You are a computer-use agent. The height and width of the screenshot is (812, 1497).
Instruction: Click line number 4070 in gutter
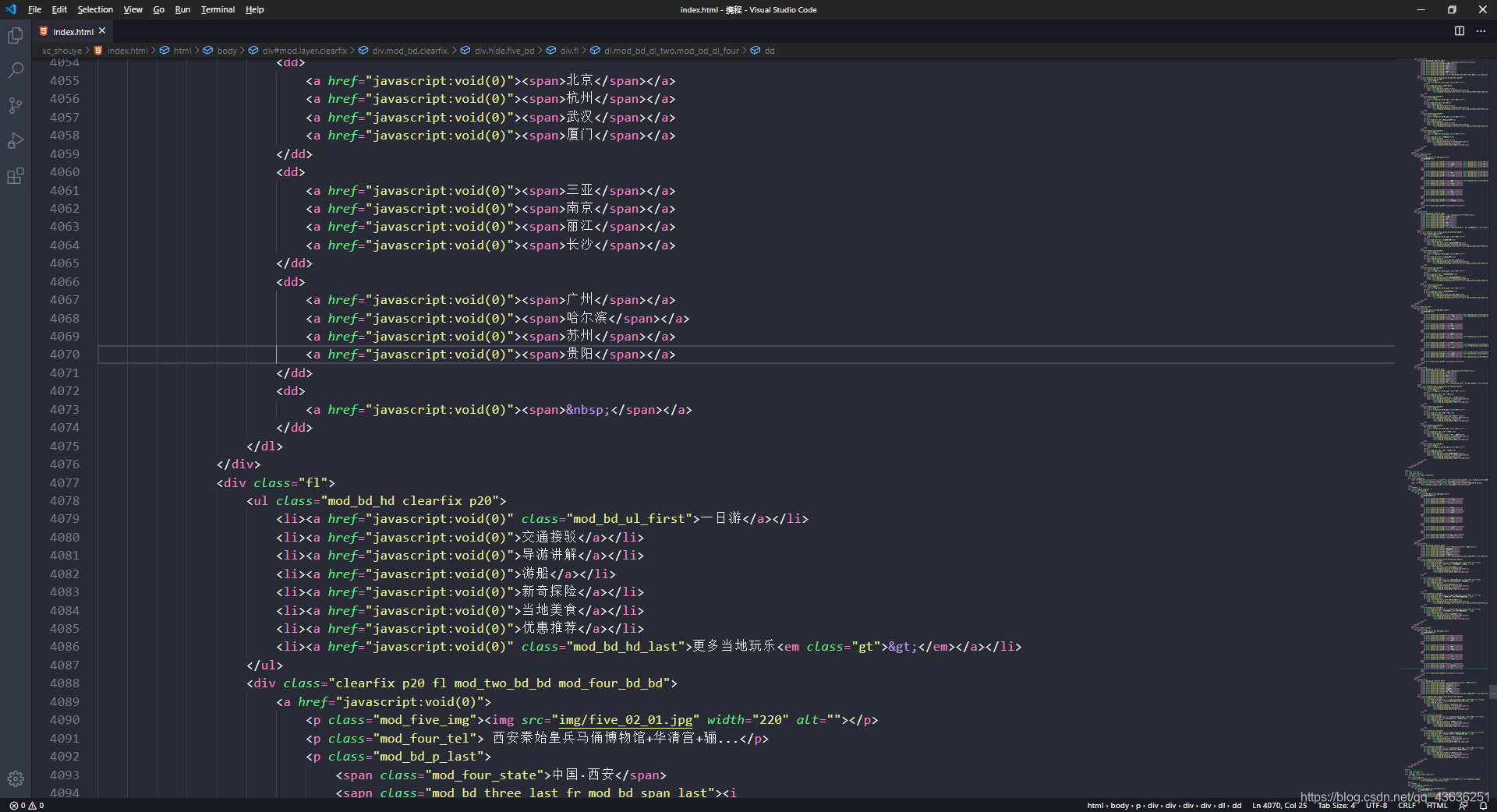tap(64, 355)
